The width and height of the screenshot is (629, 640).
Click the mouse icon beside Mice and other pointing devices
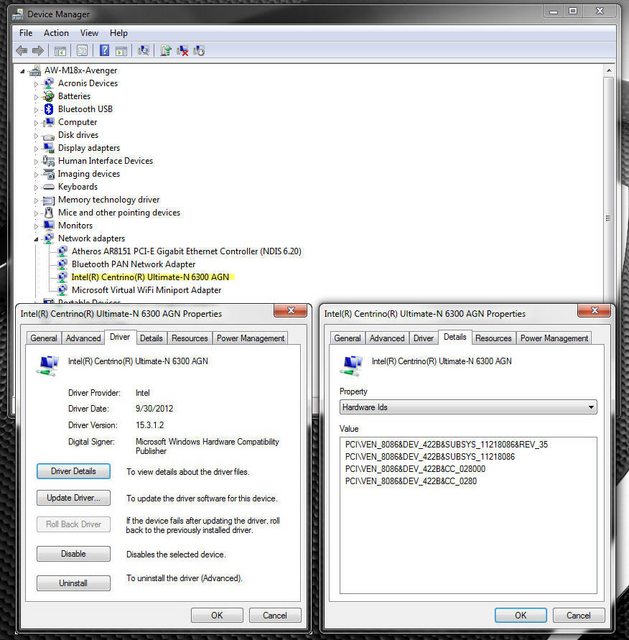click(x=49, y=213)
